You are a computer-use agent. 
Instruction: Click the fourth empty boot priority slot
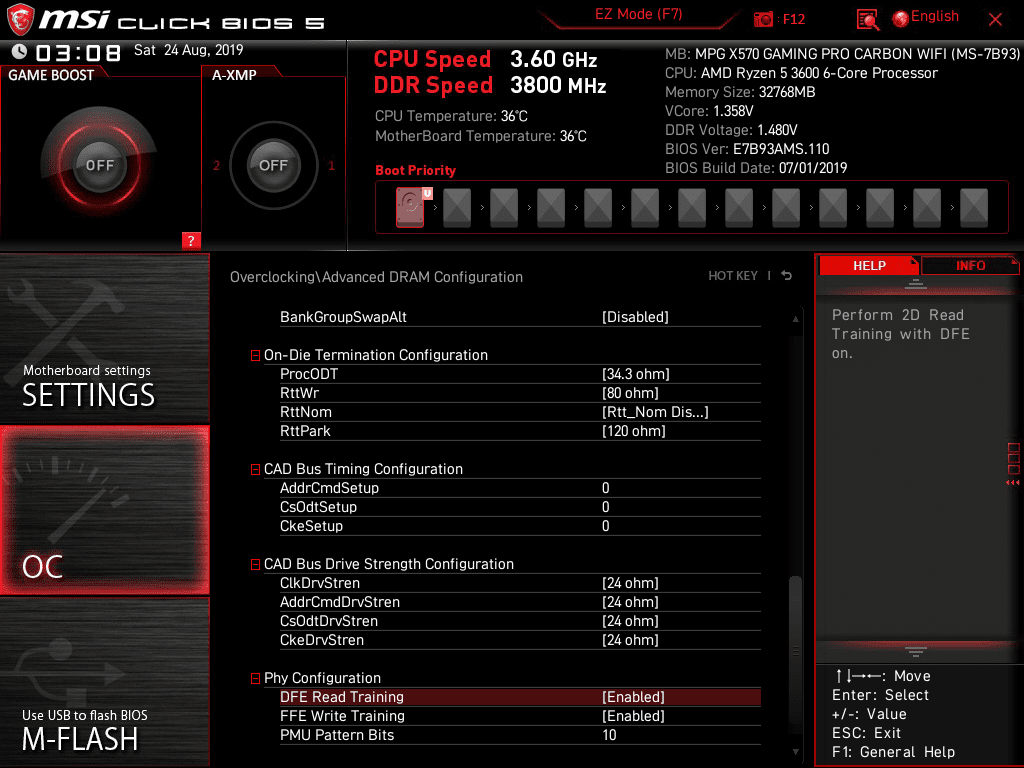pos(598,208)
